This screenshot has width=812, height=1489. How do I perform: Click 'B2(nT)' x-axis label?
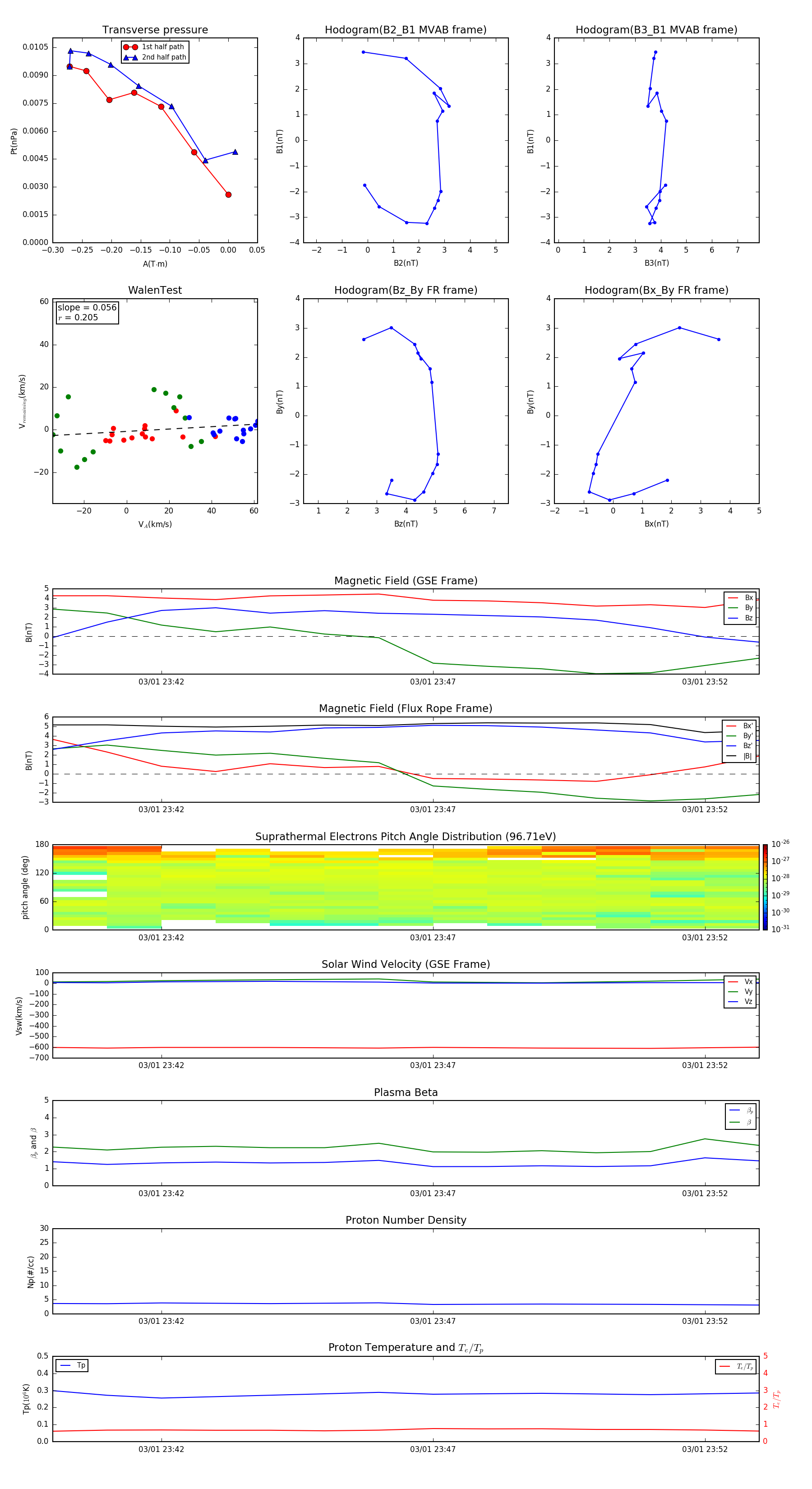click(406, 263)
